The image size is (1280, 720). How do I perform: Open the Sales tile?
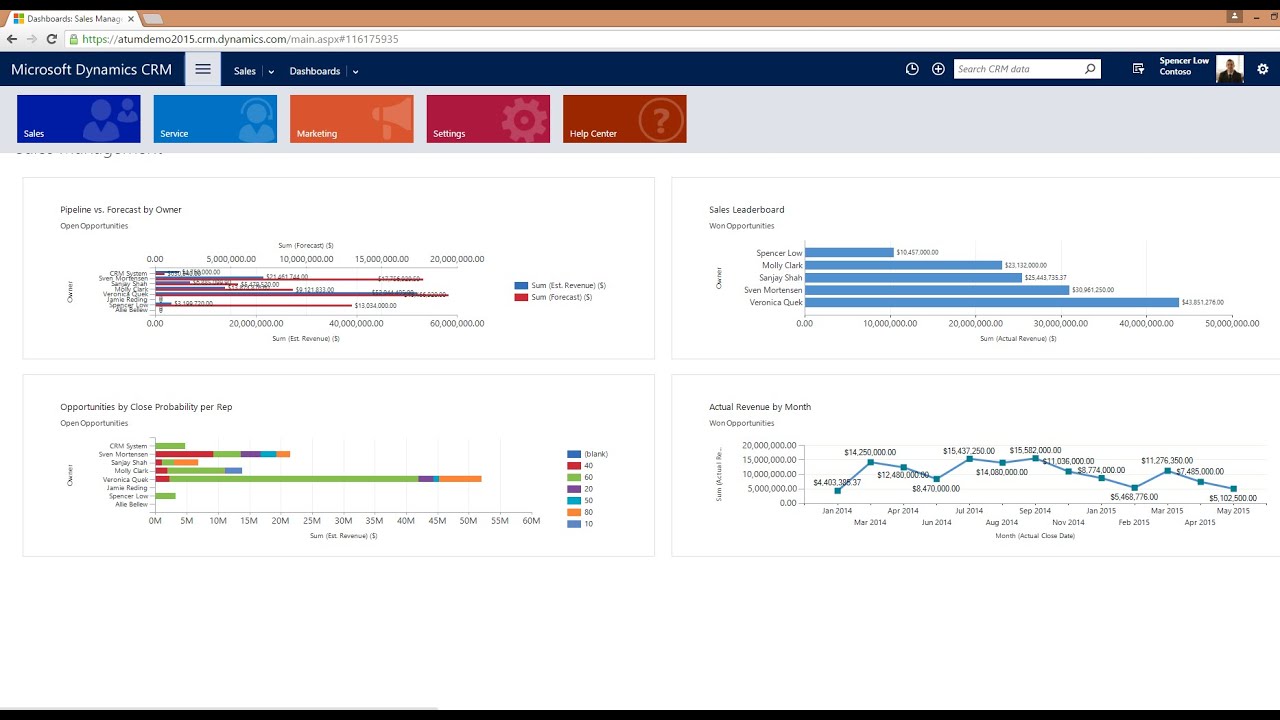coord(79,119)
